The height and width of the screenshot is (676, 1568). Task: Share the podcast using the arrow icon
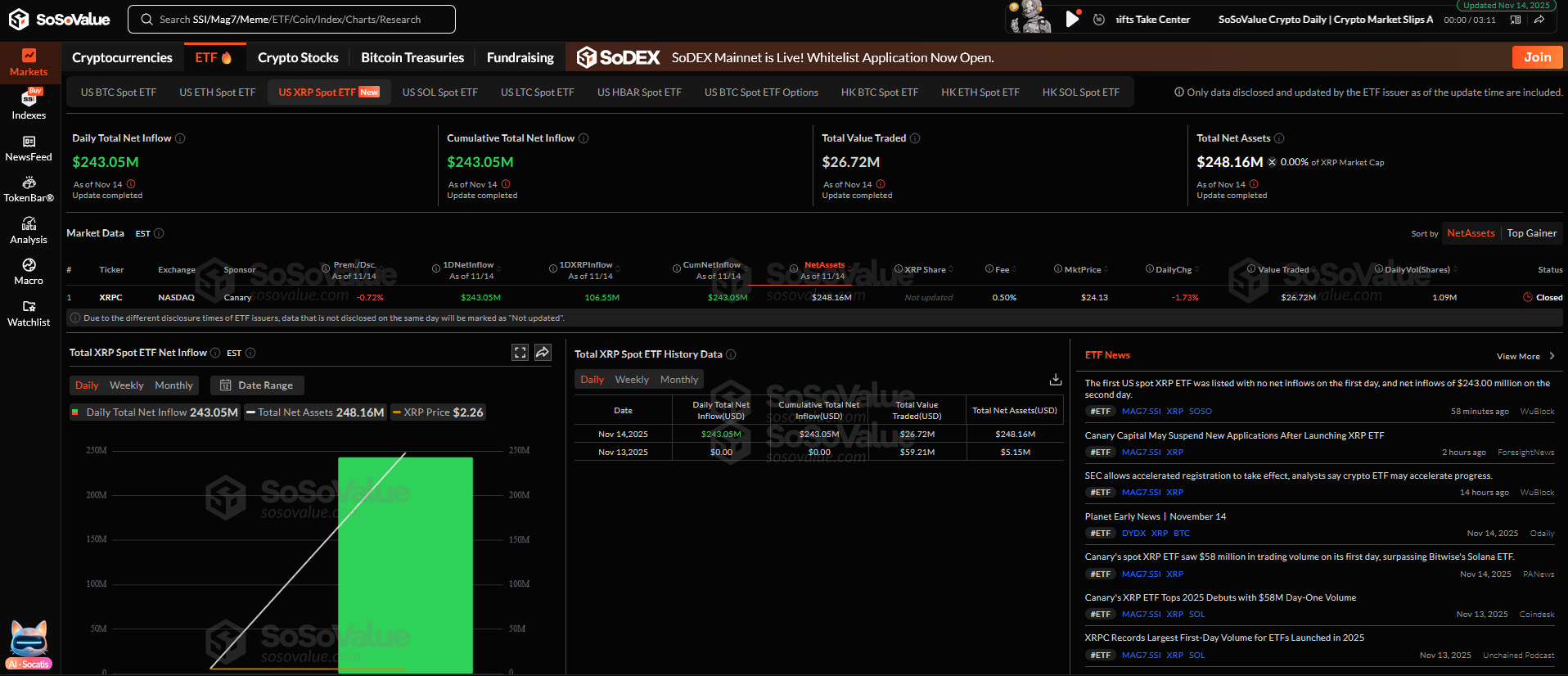point(1539,20)
